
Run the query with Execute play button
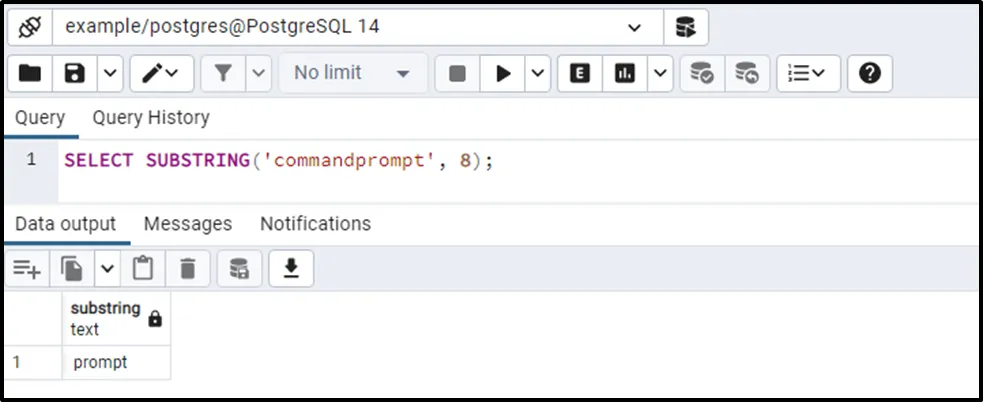point(504,73)
